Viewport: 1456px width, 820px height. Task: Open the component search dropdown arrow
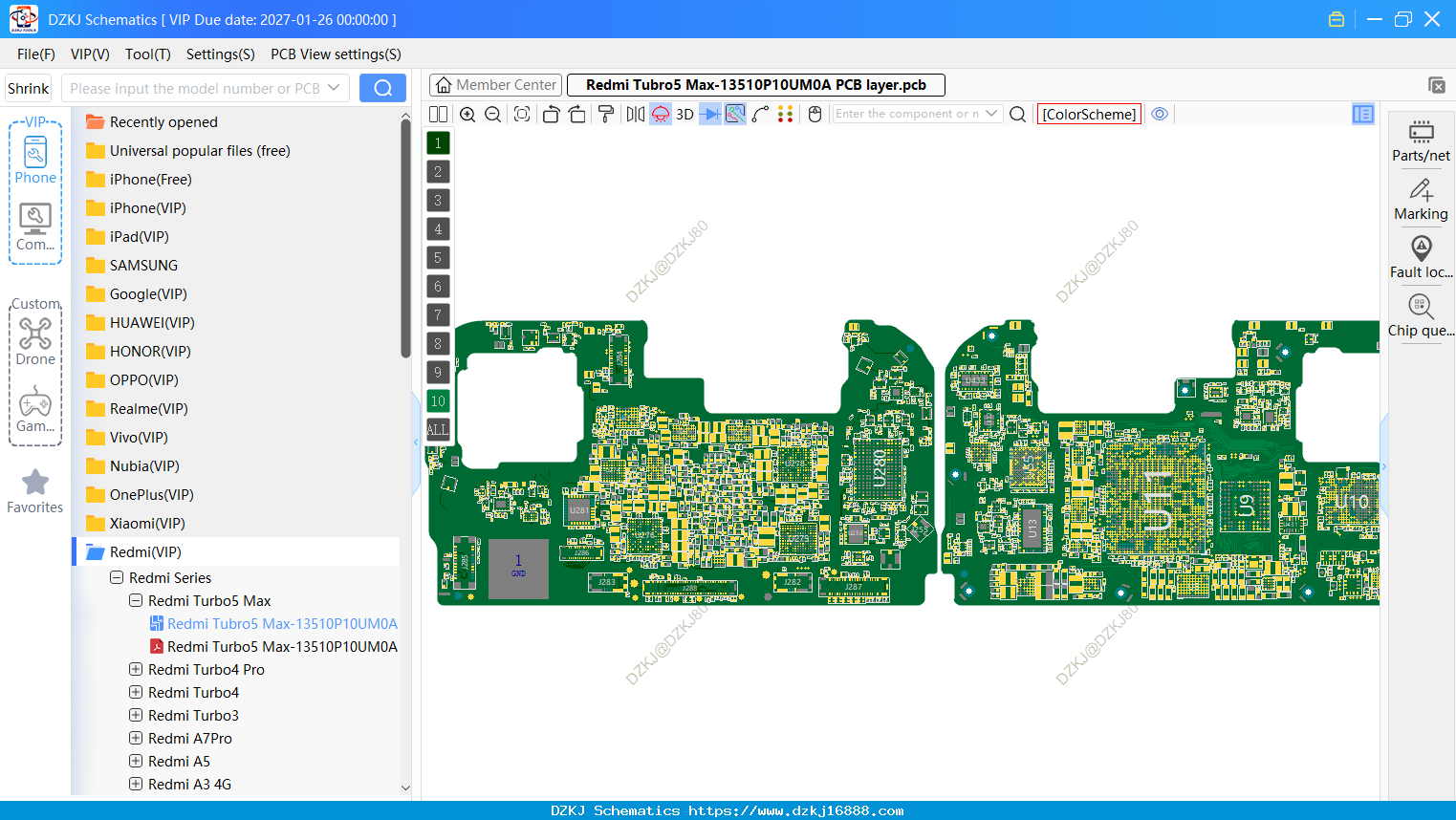coord(991,114)
